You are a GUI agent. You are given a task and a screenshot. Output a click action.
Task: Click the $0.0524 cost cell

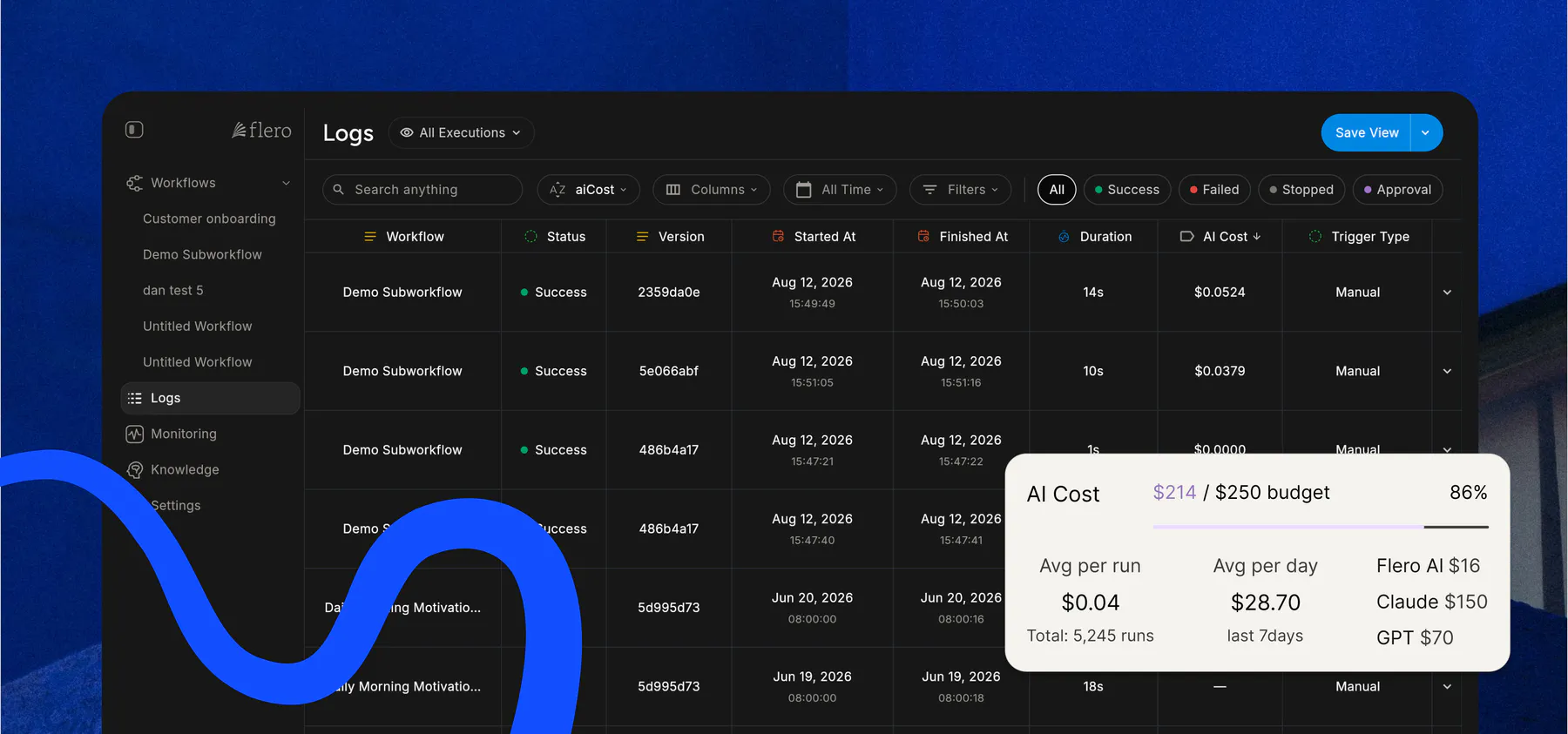(x=1220, y=293)
